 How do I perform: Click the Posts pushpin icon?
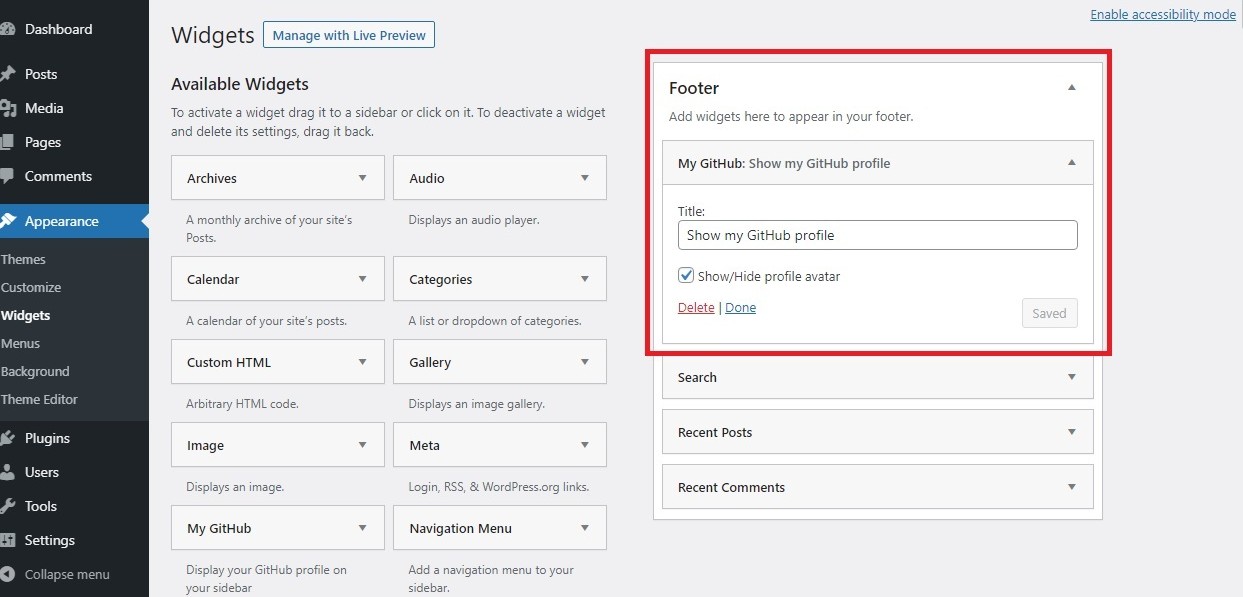click(x=8, y=74)
